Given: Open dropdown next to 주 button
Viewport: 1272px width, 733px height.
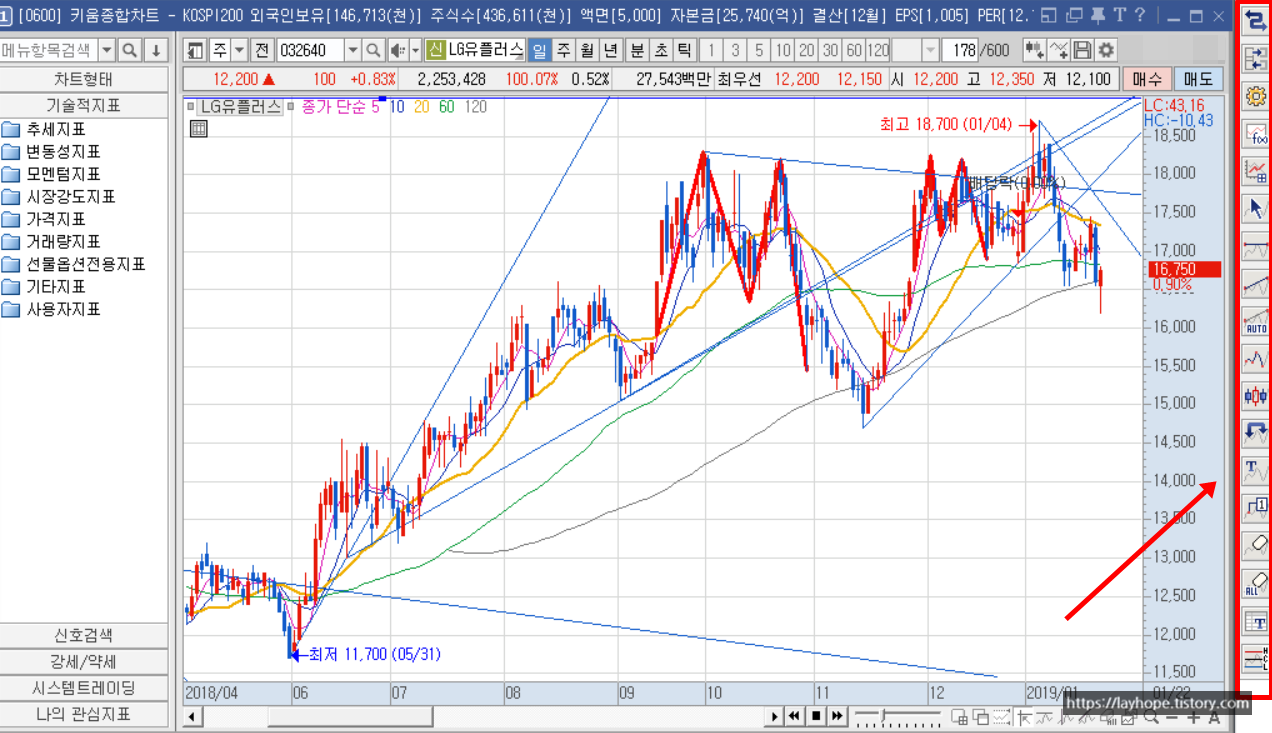Looking at the screenshot, I should [x=239, y=50].
